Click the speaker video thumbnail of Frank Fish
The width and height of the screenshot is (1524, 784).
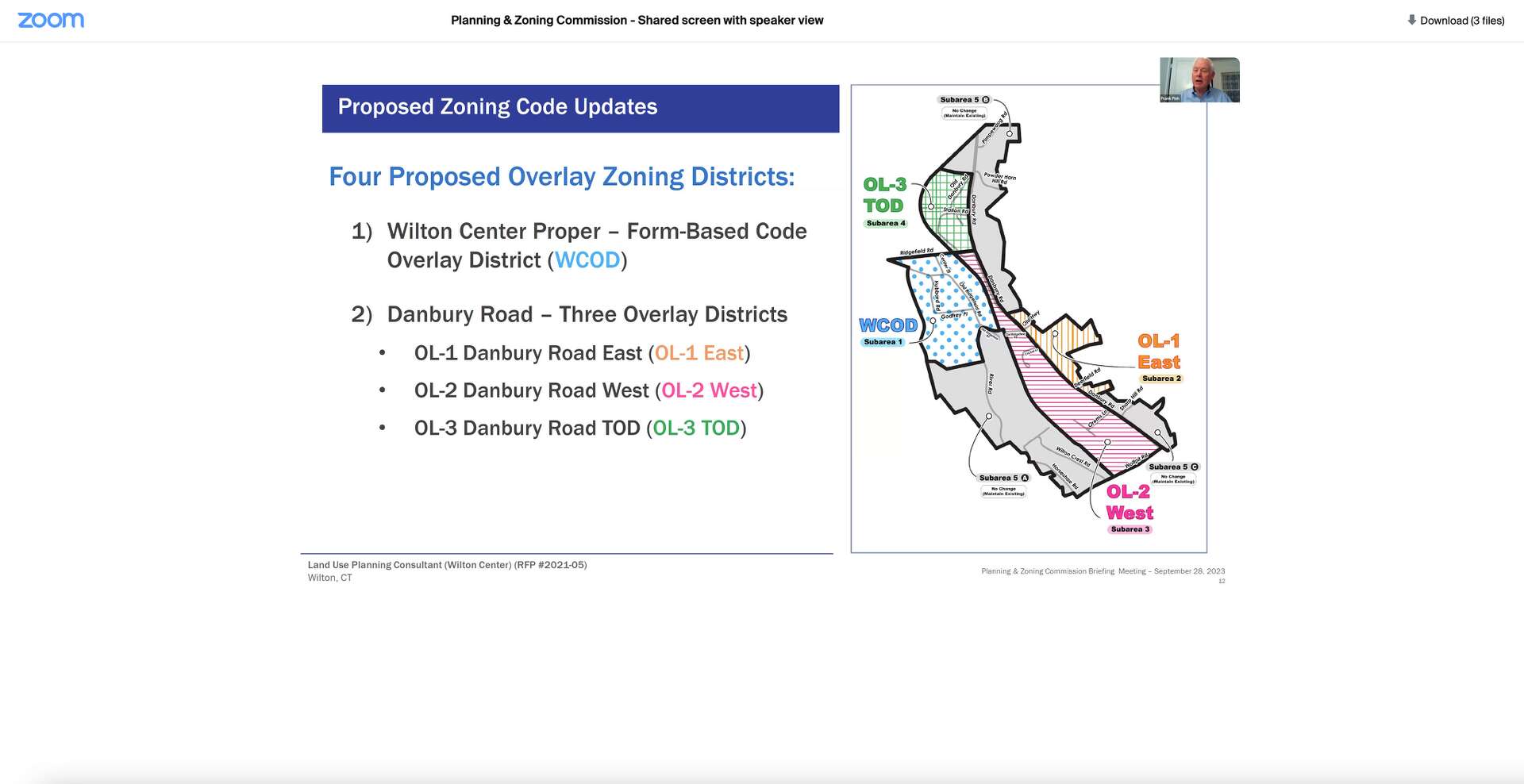(x=1199, y=80)
